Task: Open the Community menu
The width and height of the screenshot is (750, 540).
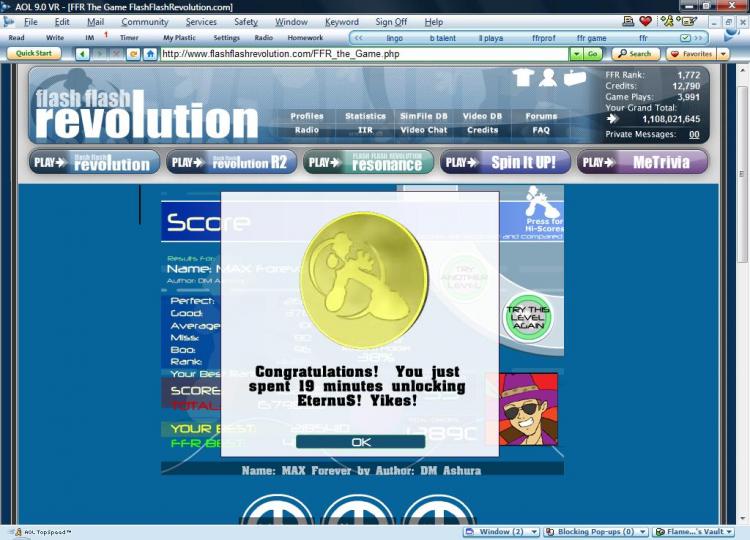Action: (144, 22)
